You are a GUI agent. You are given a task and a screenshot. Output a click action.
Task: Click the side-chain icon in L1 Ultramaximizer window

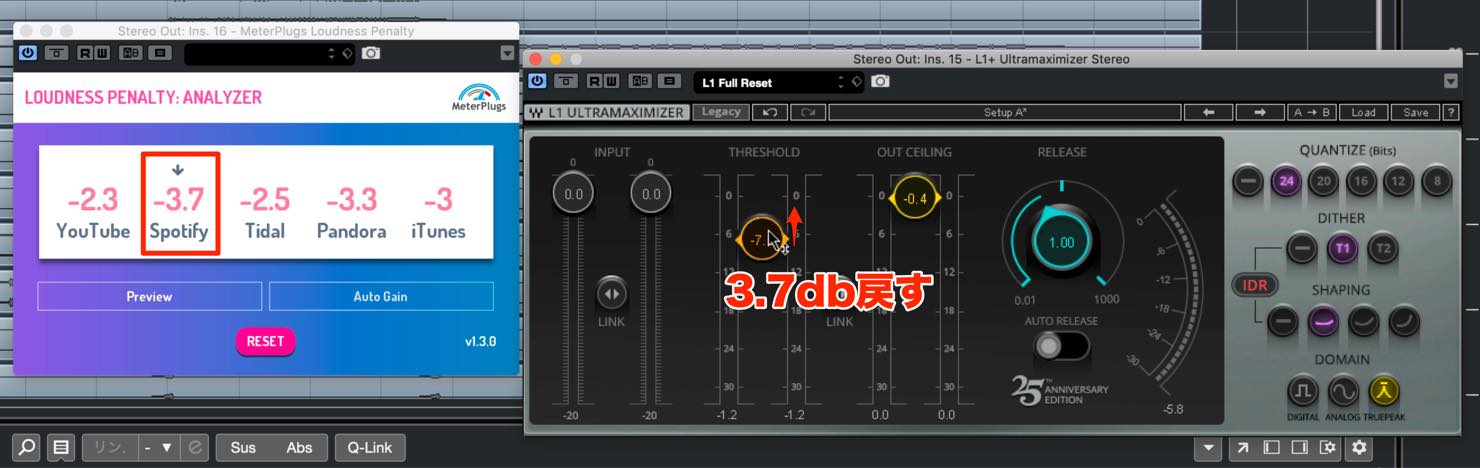coord(671,82)
